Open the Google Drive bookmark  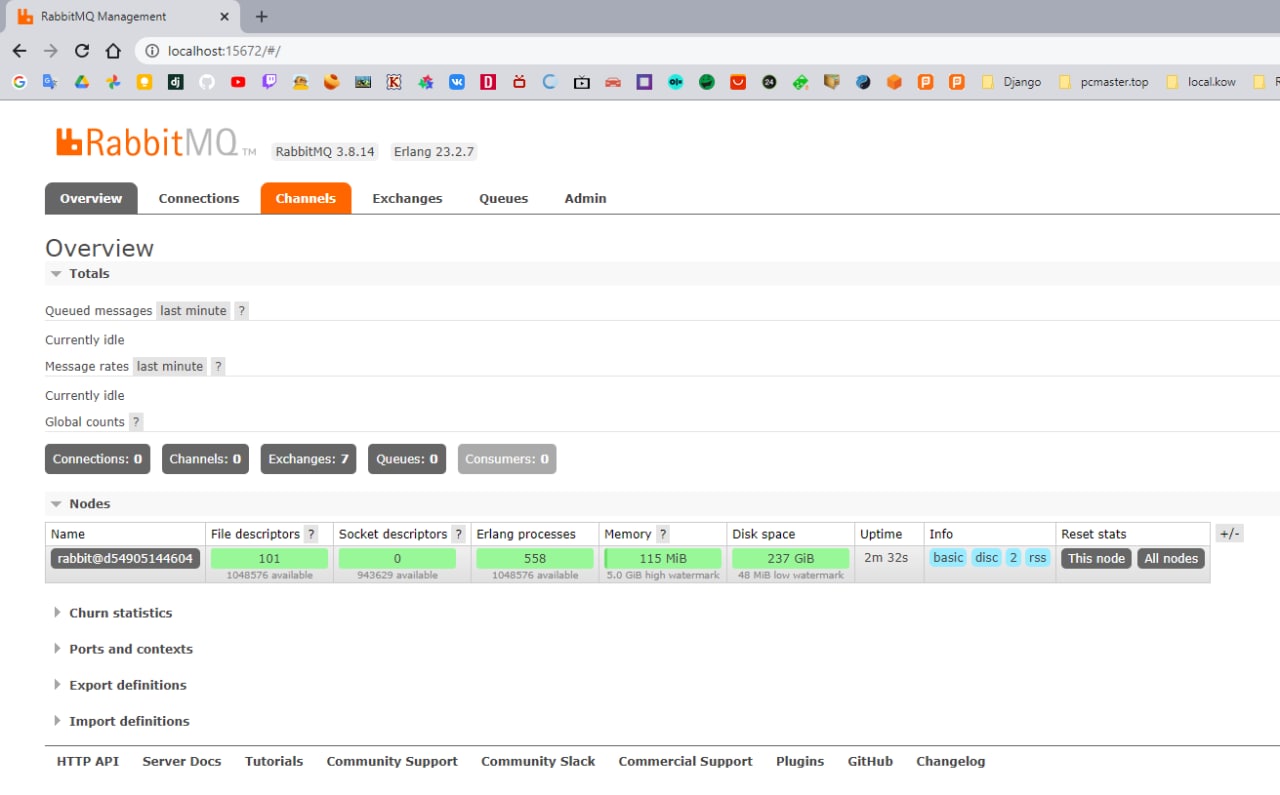[x=82, y=82]
